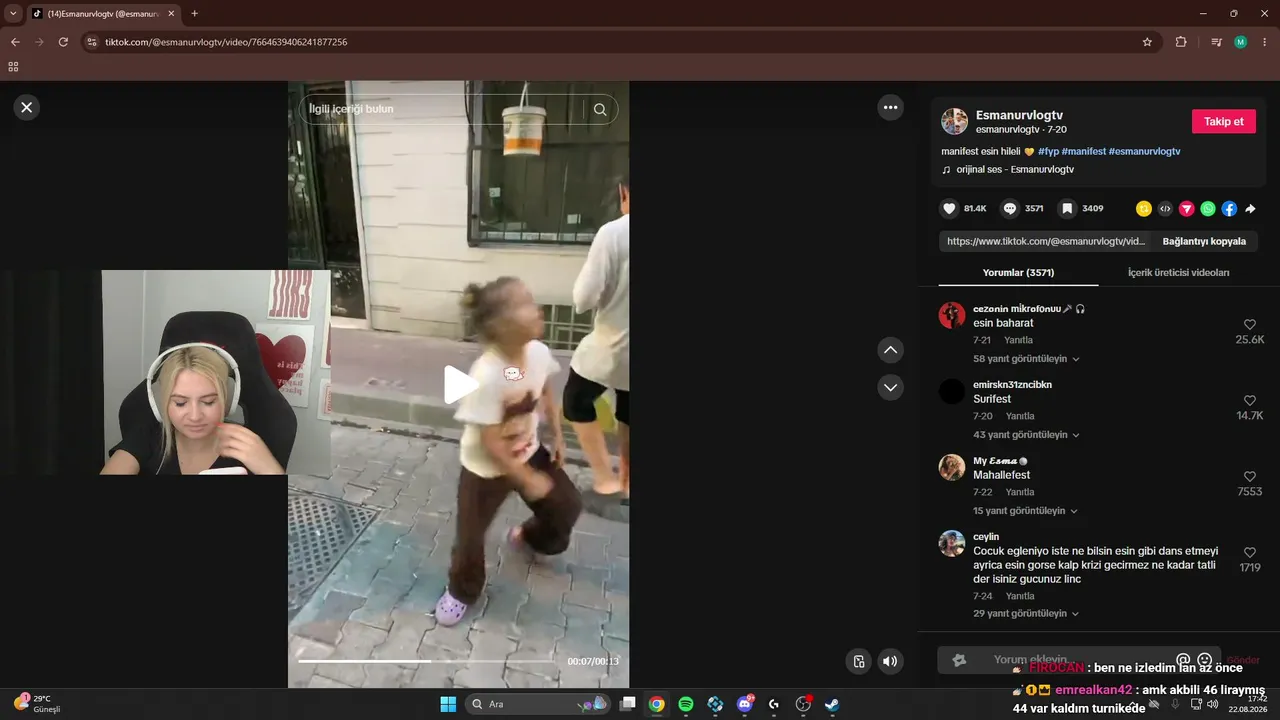This screenshot has width=1280, height=720.
Task: Share the video to WhatsApp
Action: point(1208,209)
